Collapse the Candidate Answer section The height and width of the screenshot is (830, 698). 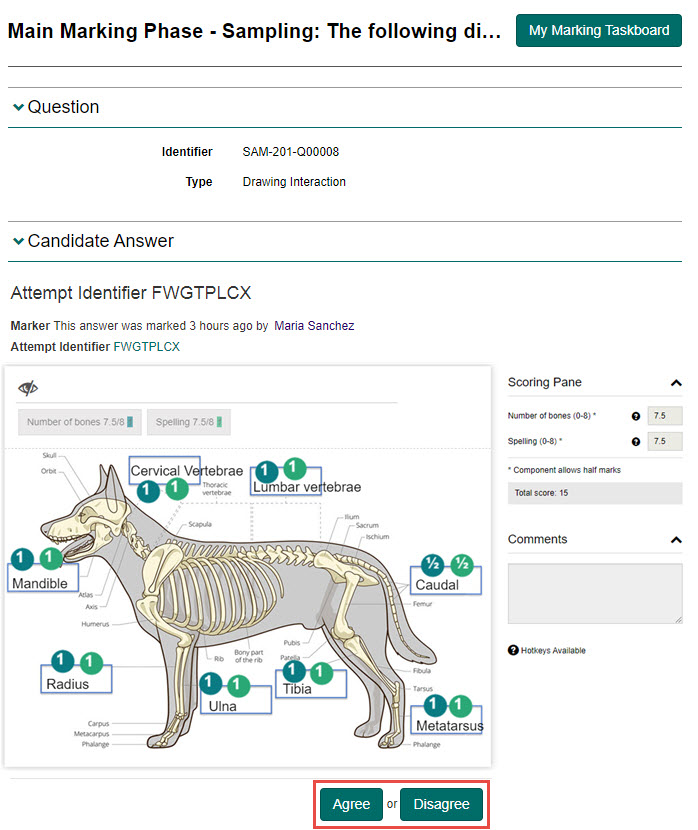[x=18, y=241]
